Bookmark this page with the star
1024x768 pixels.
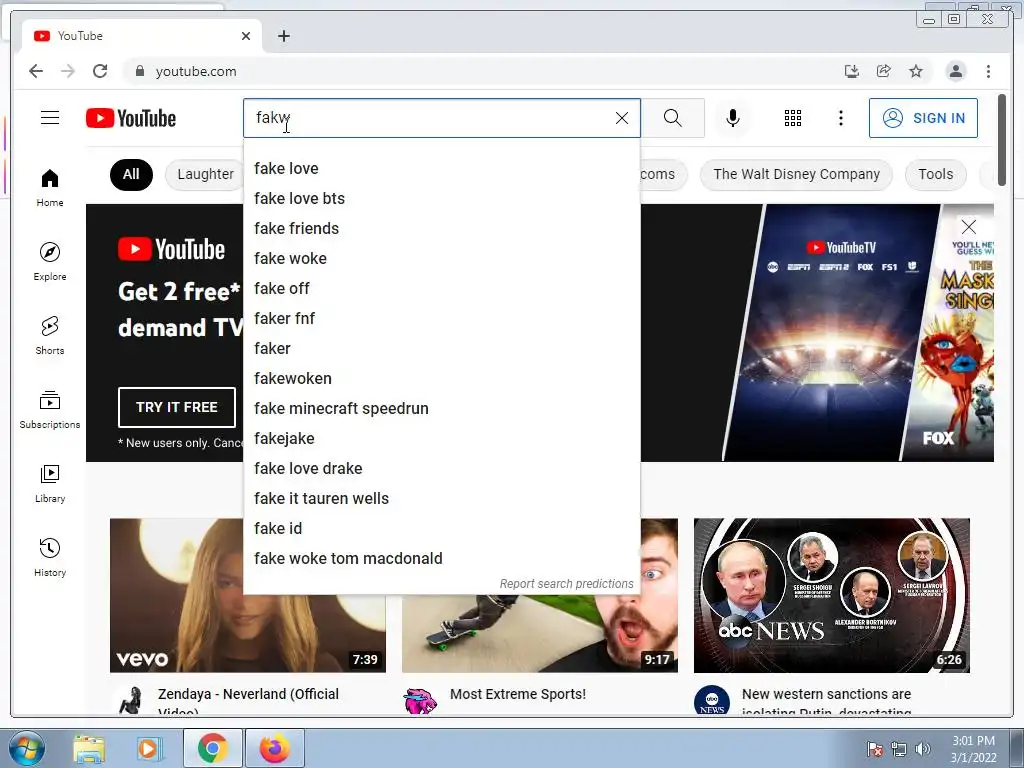[x=916, y=71]
